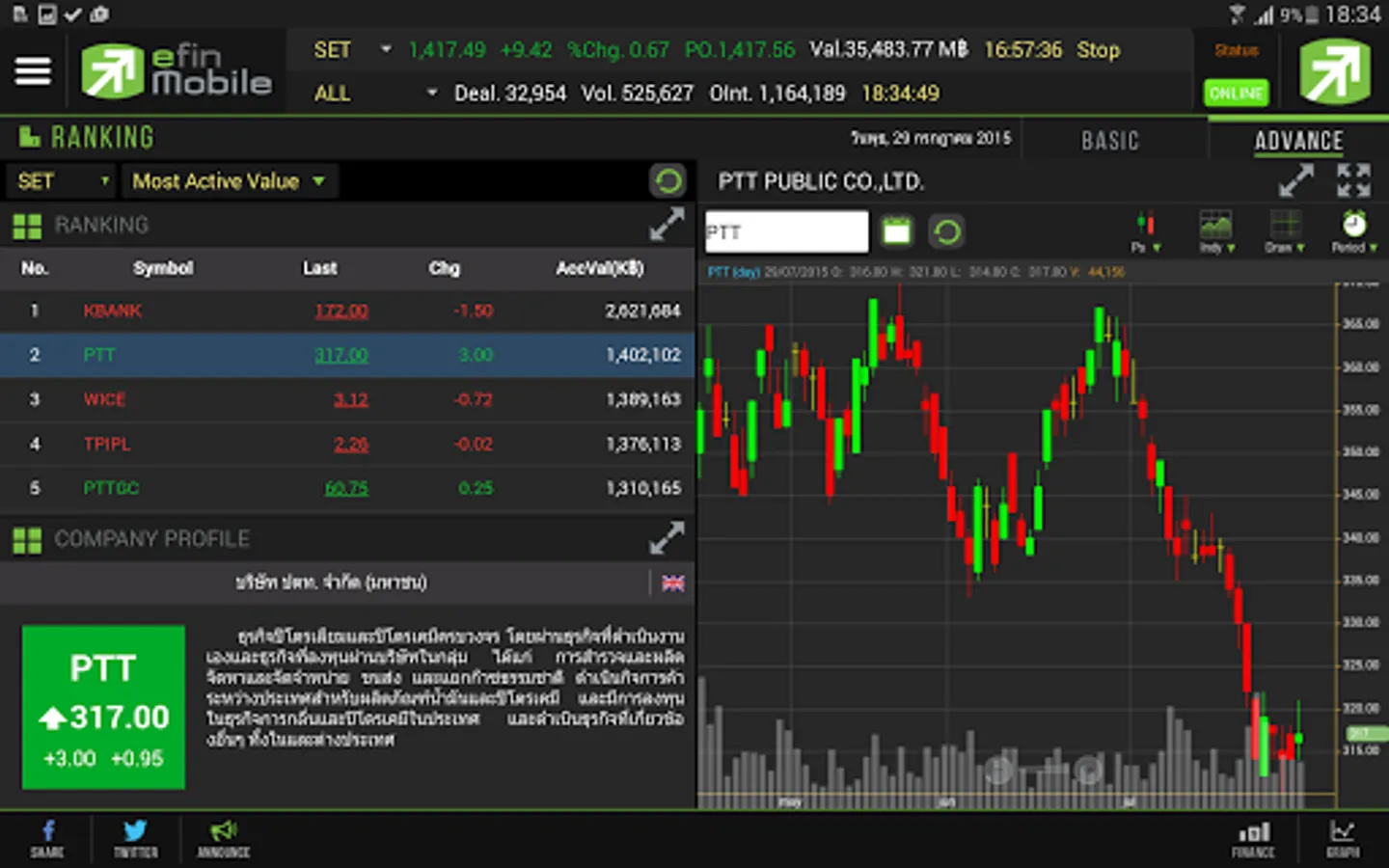The height and width of the screenshot is (868, 1389).
Task: Open the ALL market dropdown in header
Action: tap(375, 94)
